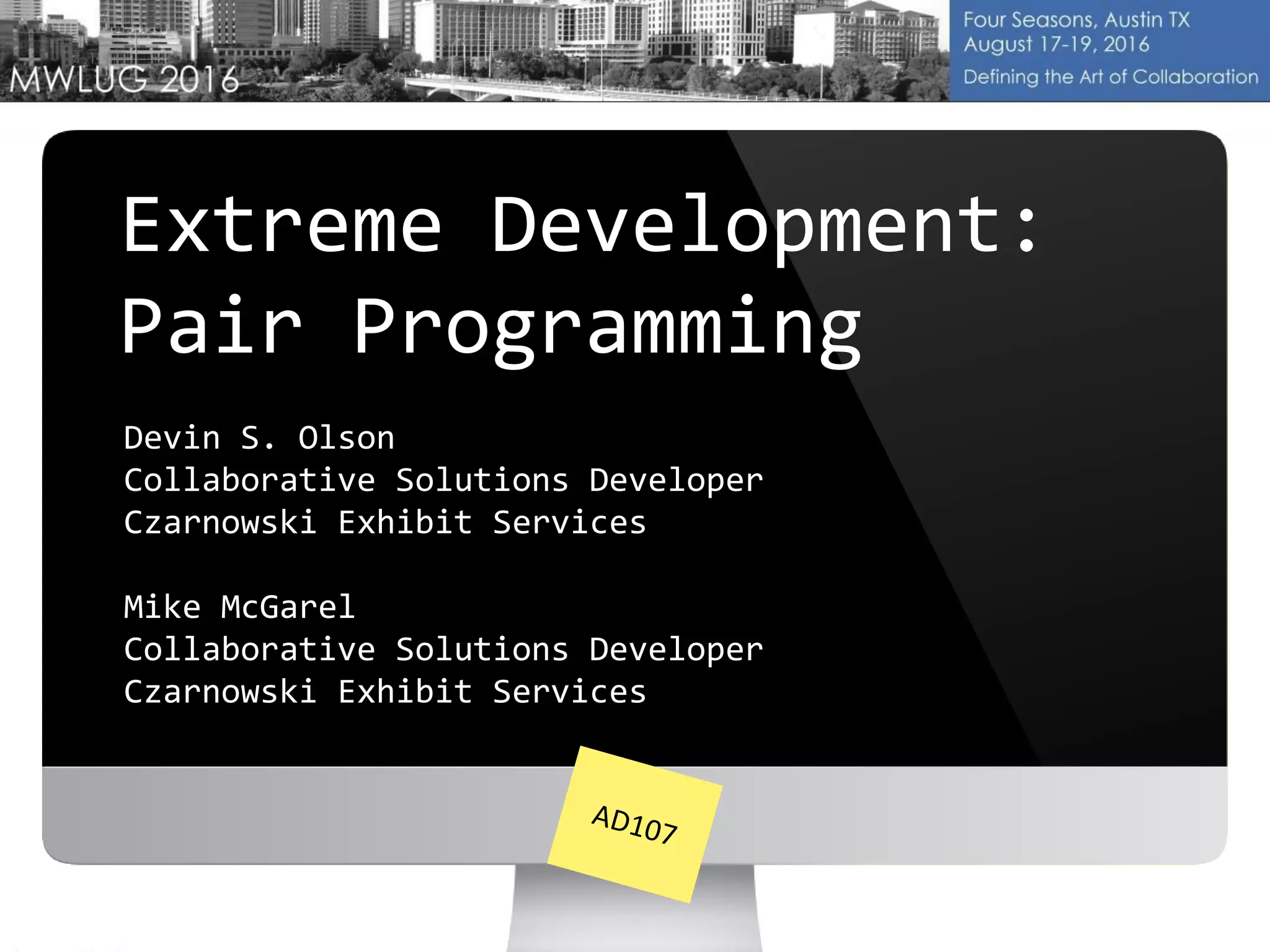Click 'Czarnowski Exhibit Services' under Mike's name
This screenshot has height=952, width=1270.
coord(384,692)
